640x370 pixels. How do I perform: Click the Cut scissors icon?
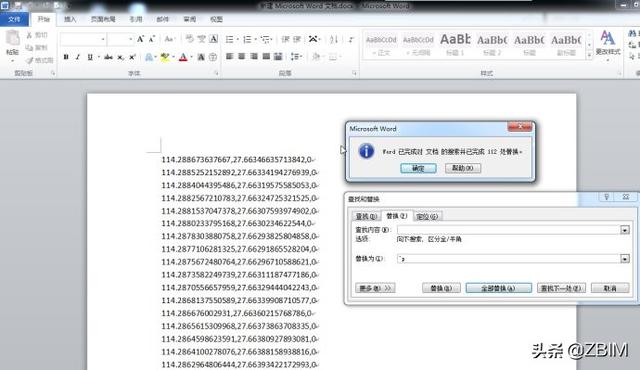(29, 35)
